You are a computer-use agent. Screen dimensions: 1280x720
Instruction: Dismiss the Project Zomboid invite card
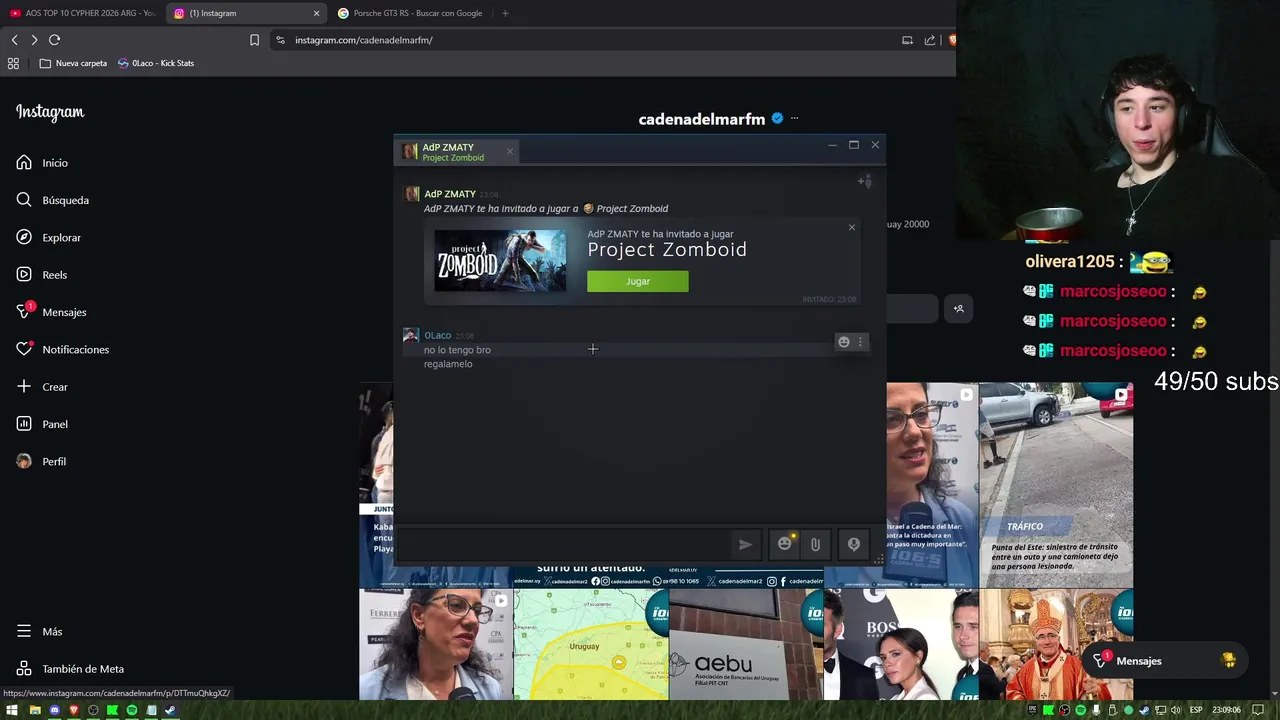click(852, 227)
